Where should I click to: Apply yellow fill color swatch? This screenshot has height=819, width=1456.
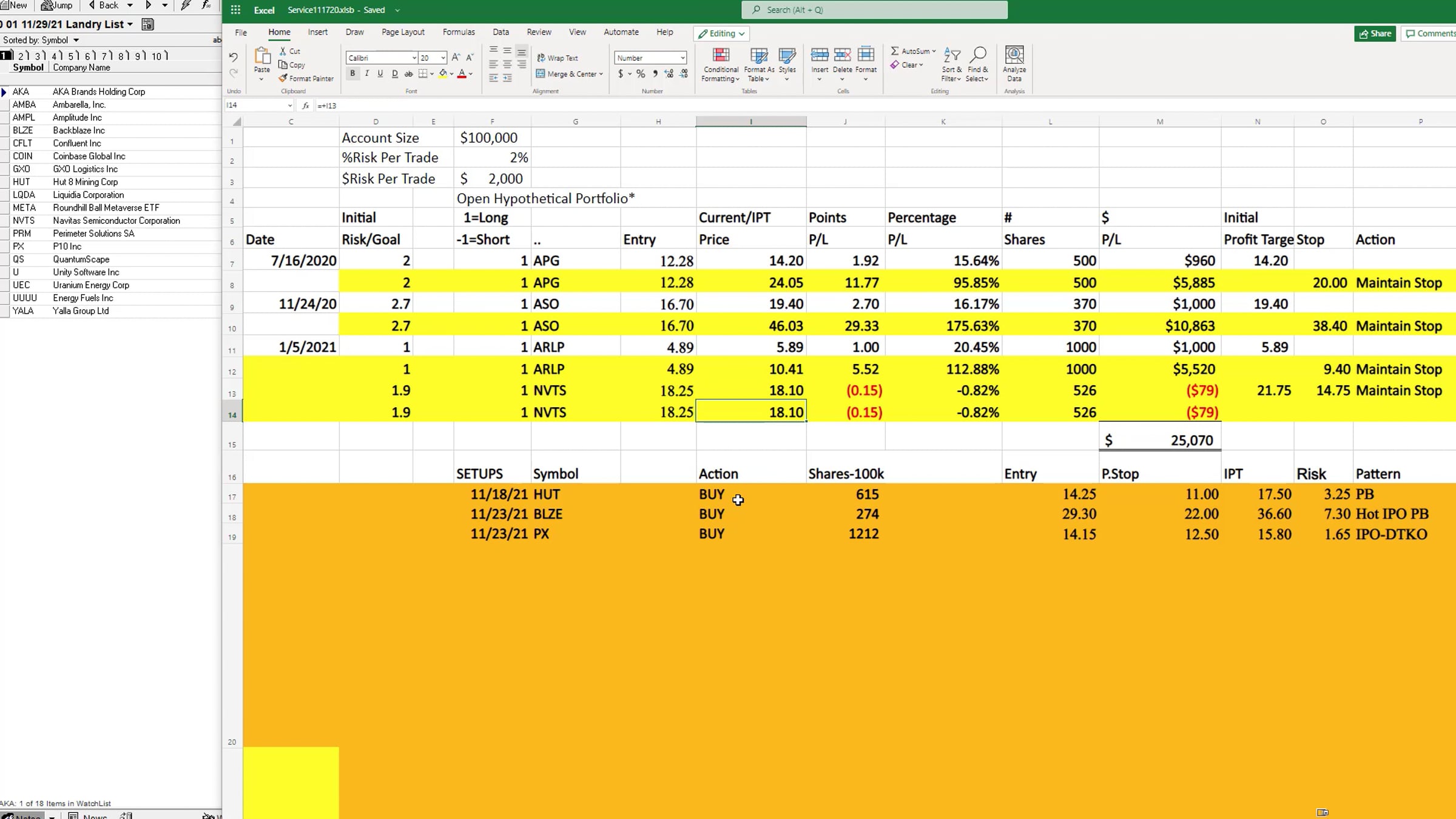443,74
